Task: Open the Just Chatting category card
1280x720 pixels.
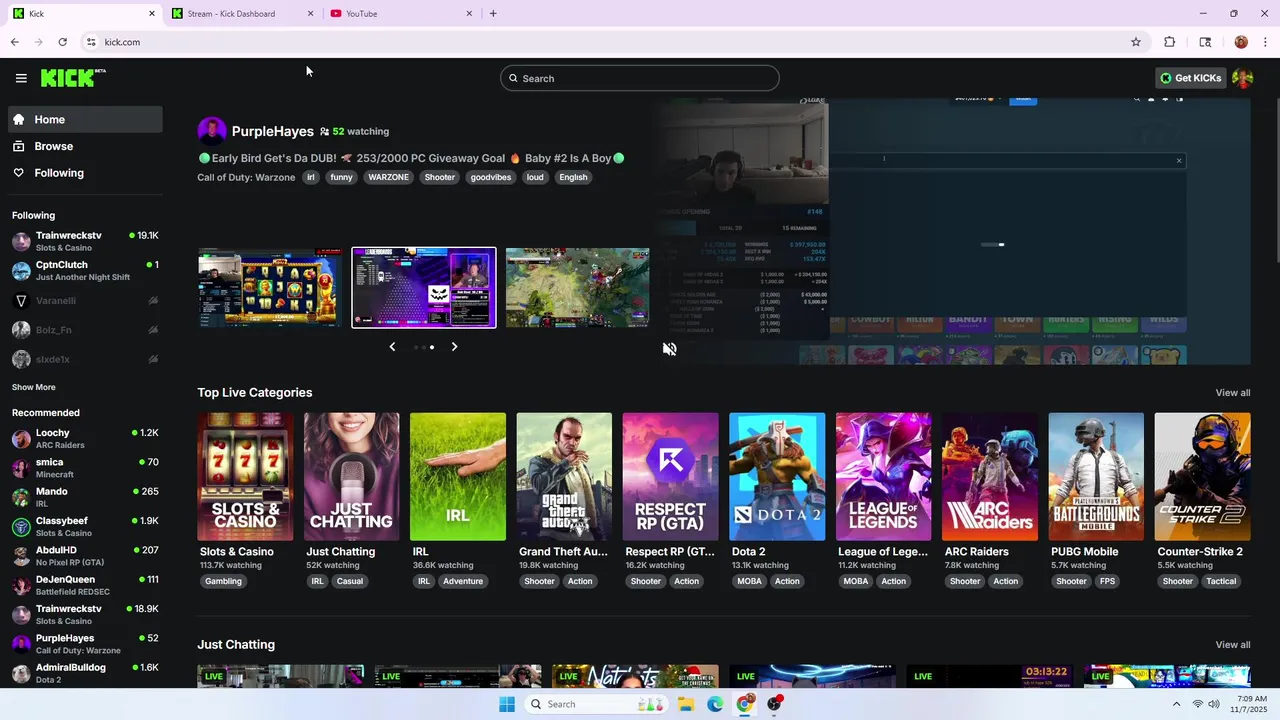Action: point(351,477)
